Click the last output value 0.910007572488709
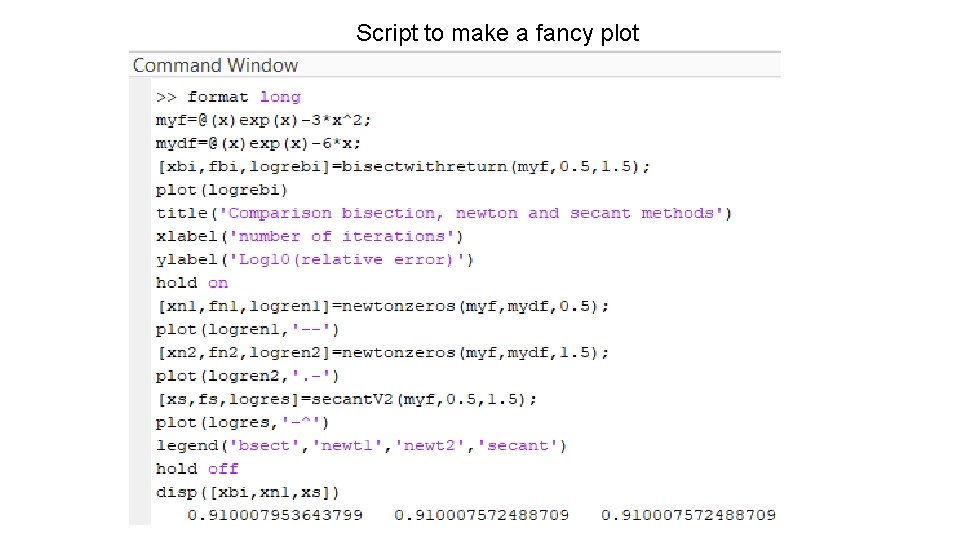 [689, 516]
